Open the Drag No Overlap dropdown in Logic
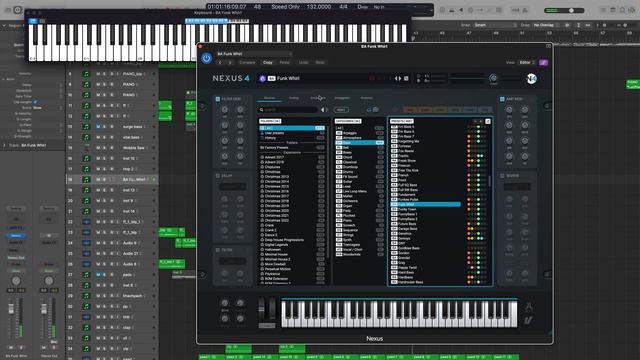Image resolution: width=640 pixels, height=360 pixels. pyautogui.click(x=545, y=25)
